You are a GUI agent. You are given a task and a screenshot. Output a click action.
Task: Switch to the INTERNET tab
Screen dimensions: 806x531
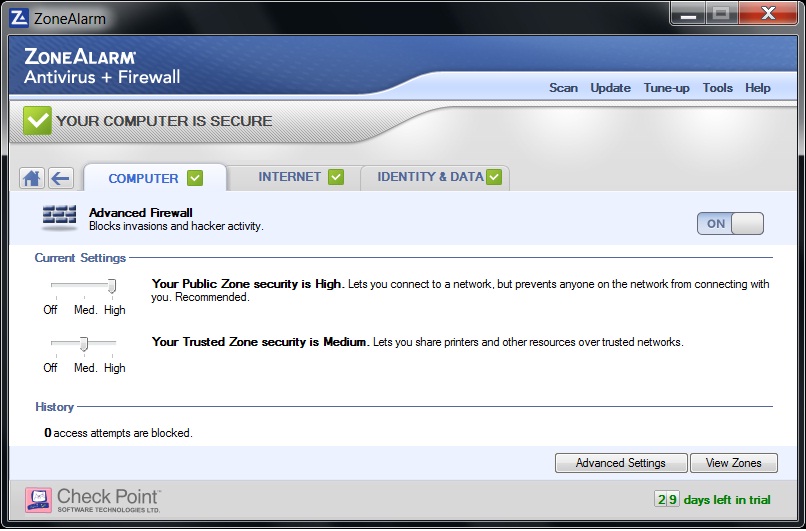pos(294,177)
